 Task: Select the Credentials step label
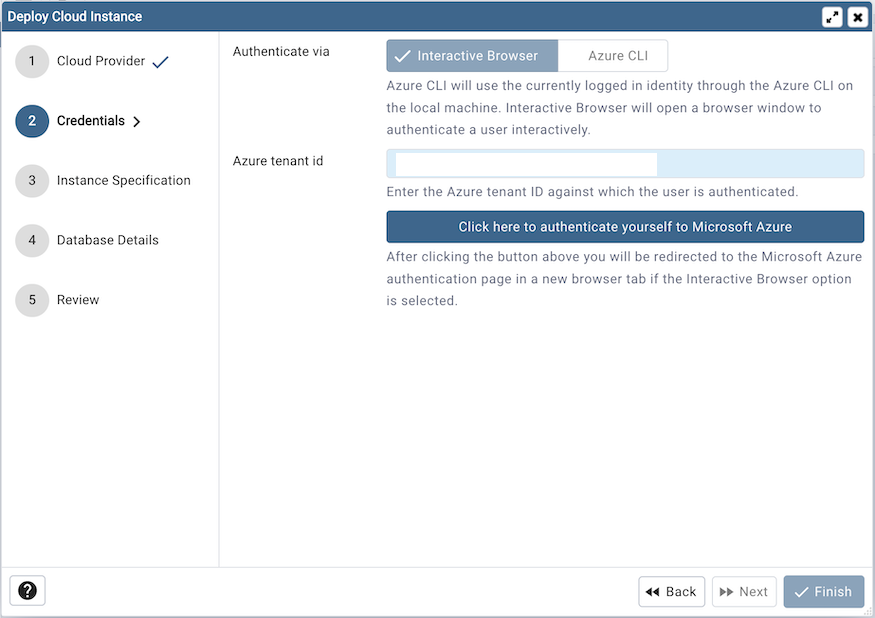[x=89, y=121]
